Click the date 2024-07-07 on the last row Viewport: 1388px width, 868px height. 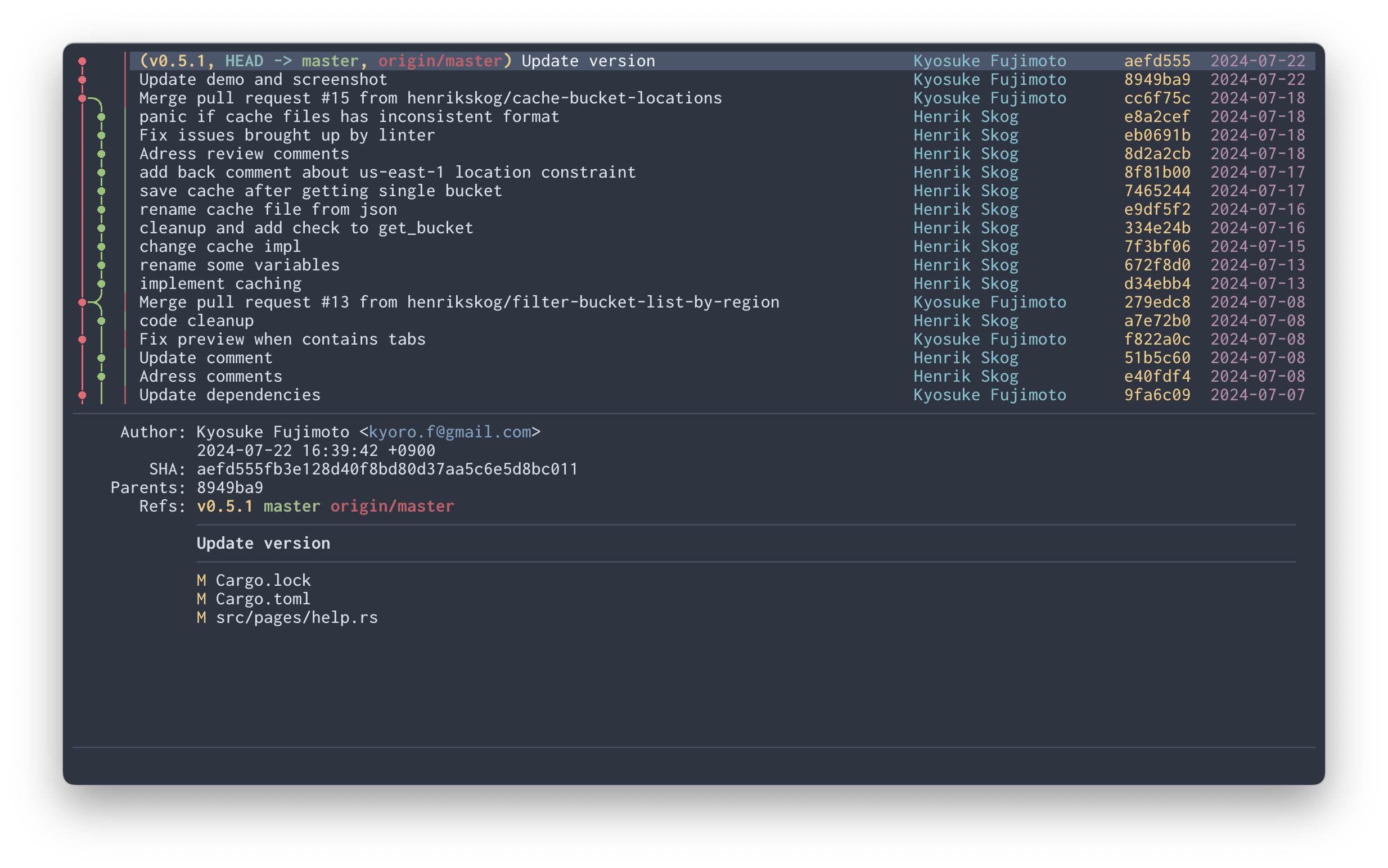1258,395
